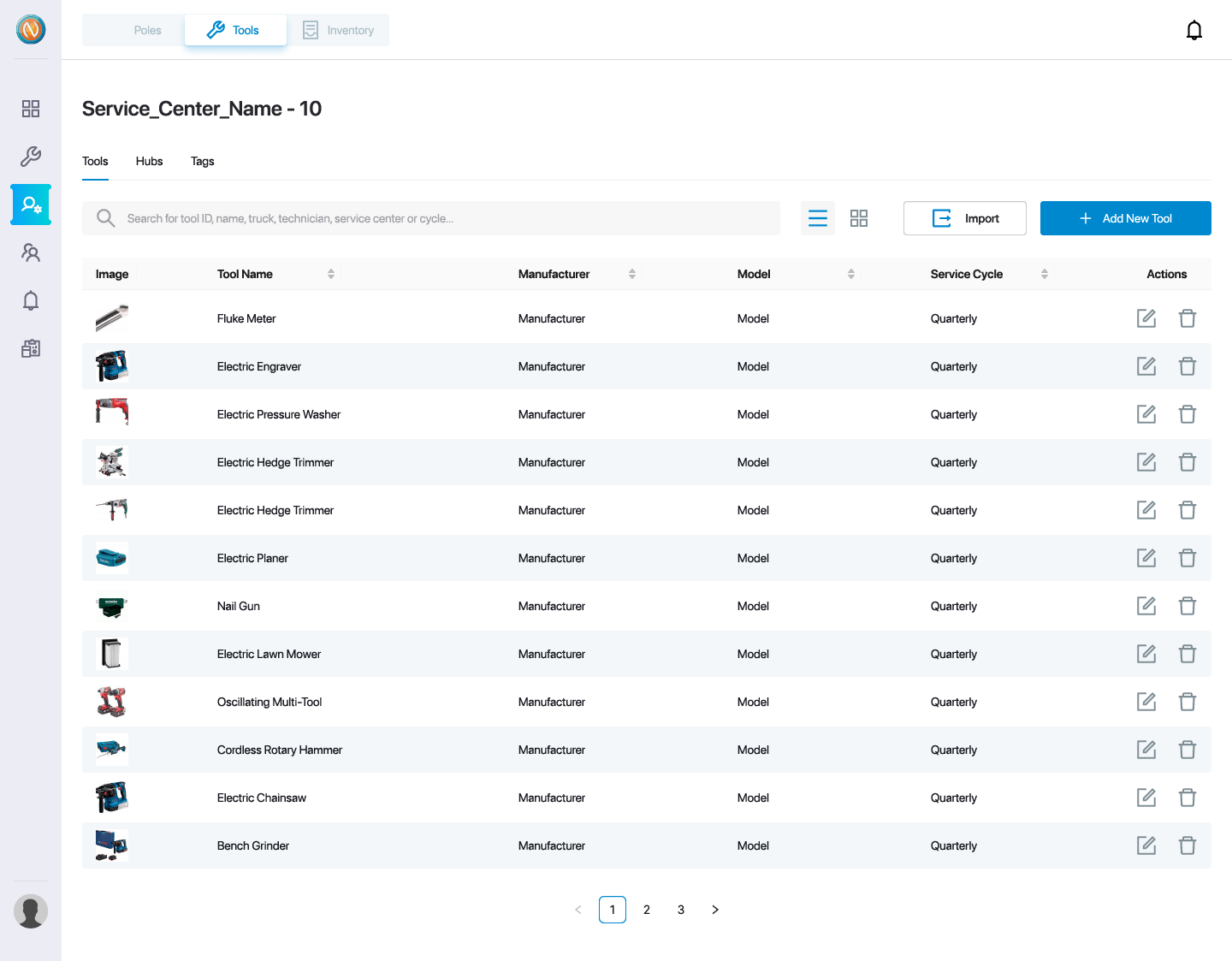The width and height of the screenshot is (1232, 961).
Task: Go to page 2
Action: point(647,910)
